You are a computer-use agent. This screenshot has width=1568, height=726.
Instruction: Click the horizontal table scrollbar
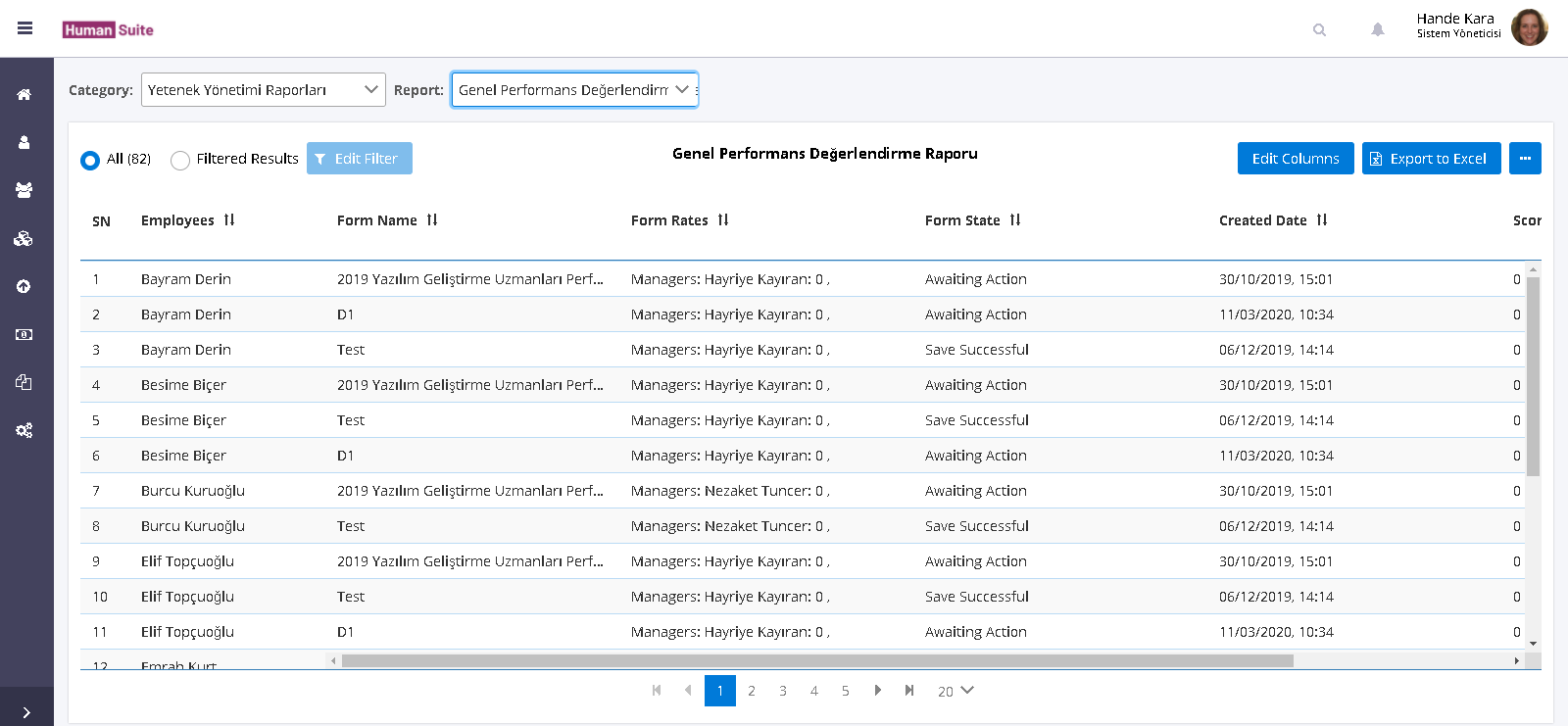817,661
